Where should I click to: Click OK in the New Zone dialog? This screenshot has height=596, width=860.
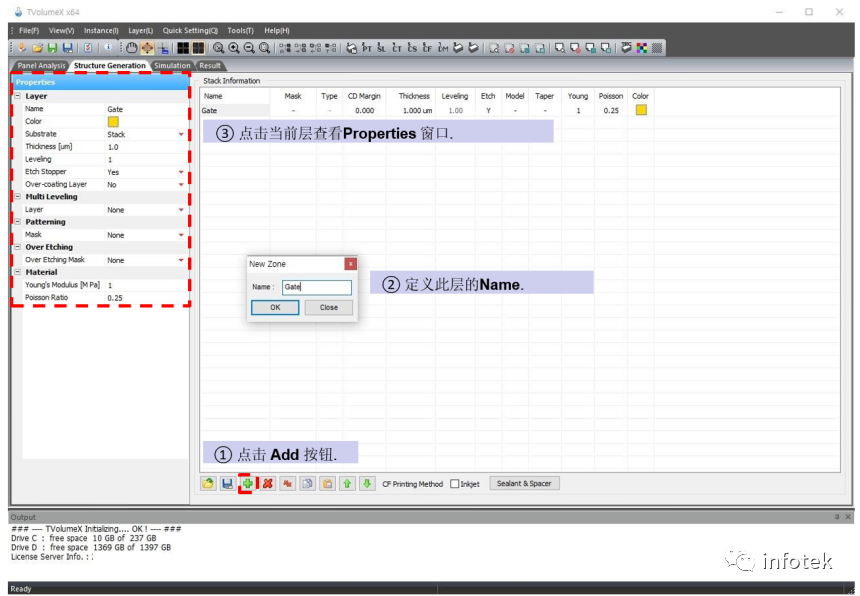point(275,308)
